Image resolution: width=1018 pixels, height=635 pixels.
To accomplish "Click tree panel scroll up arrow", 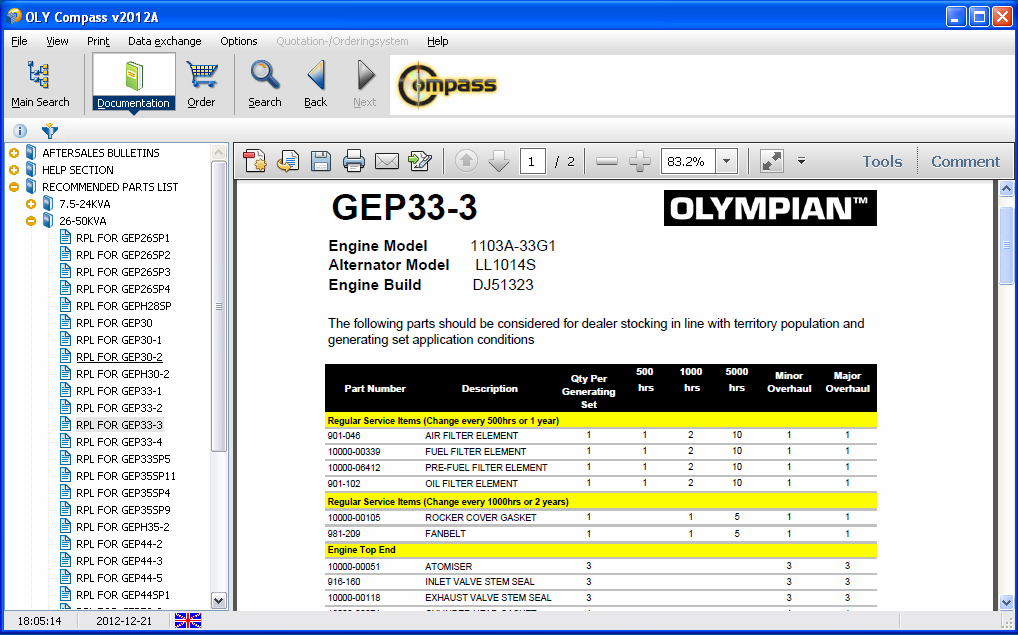I will click(219, 153).
